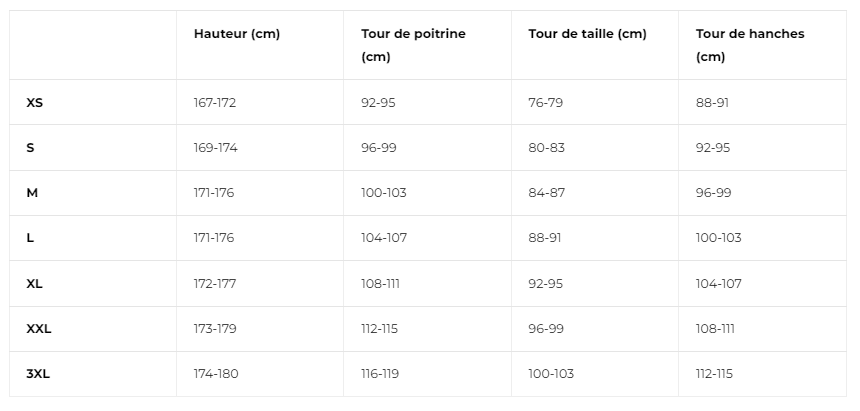The image size is (860, 411).
Task: Select the XXL size row label
Action: tap(38, 329)
